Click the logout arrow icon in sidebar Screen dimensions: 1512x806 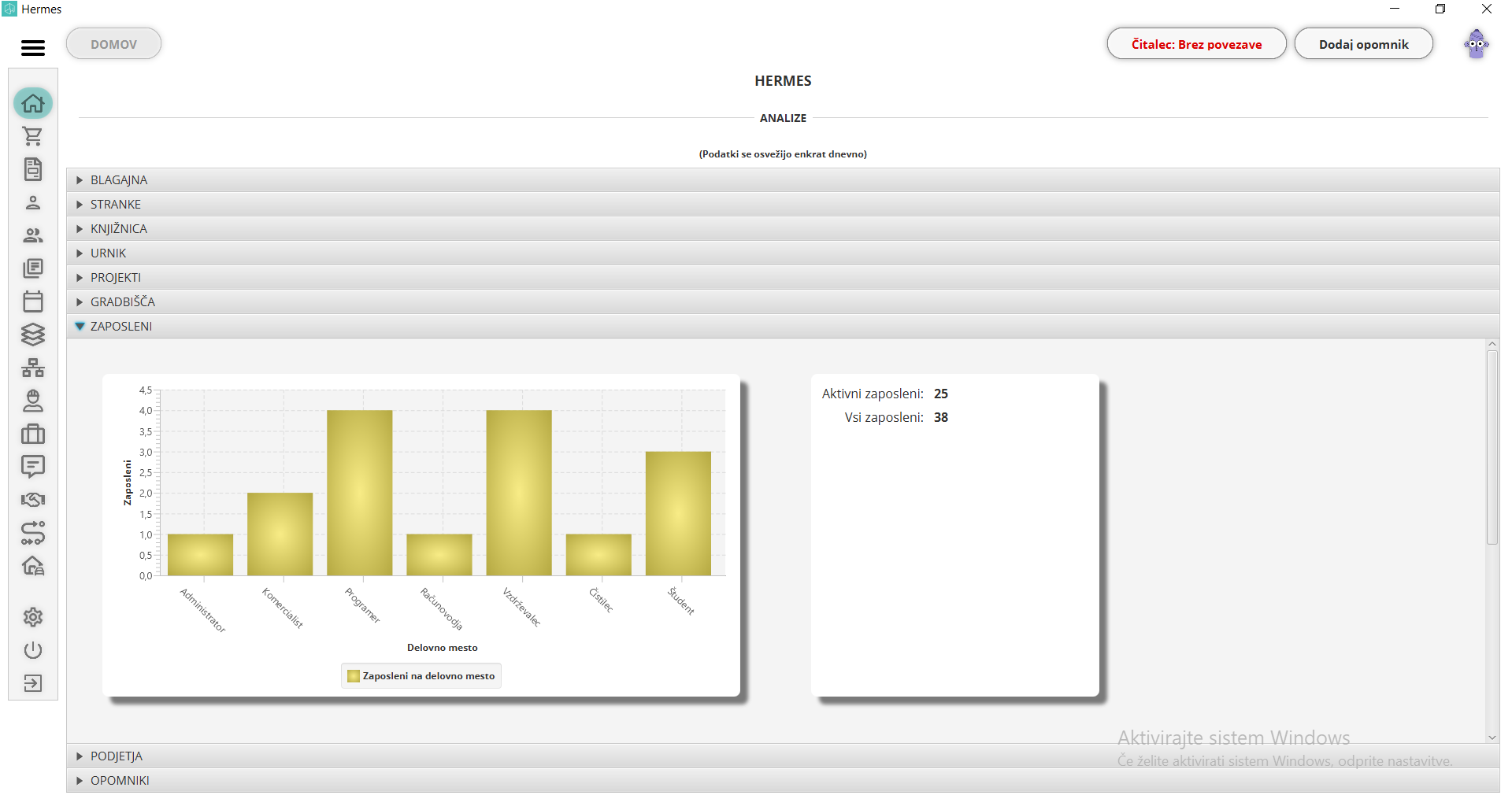point(33,683)
